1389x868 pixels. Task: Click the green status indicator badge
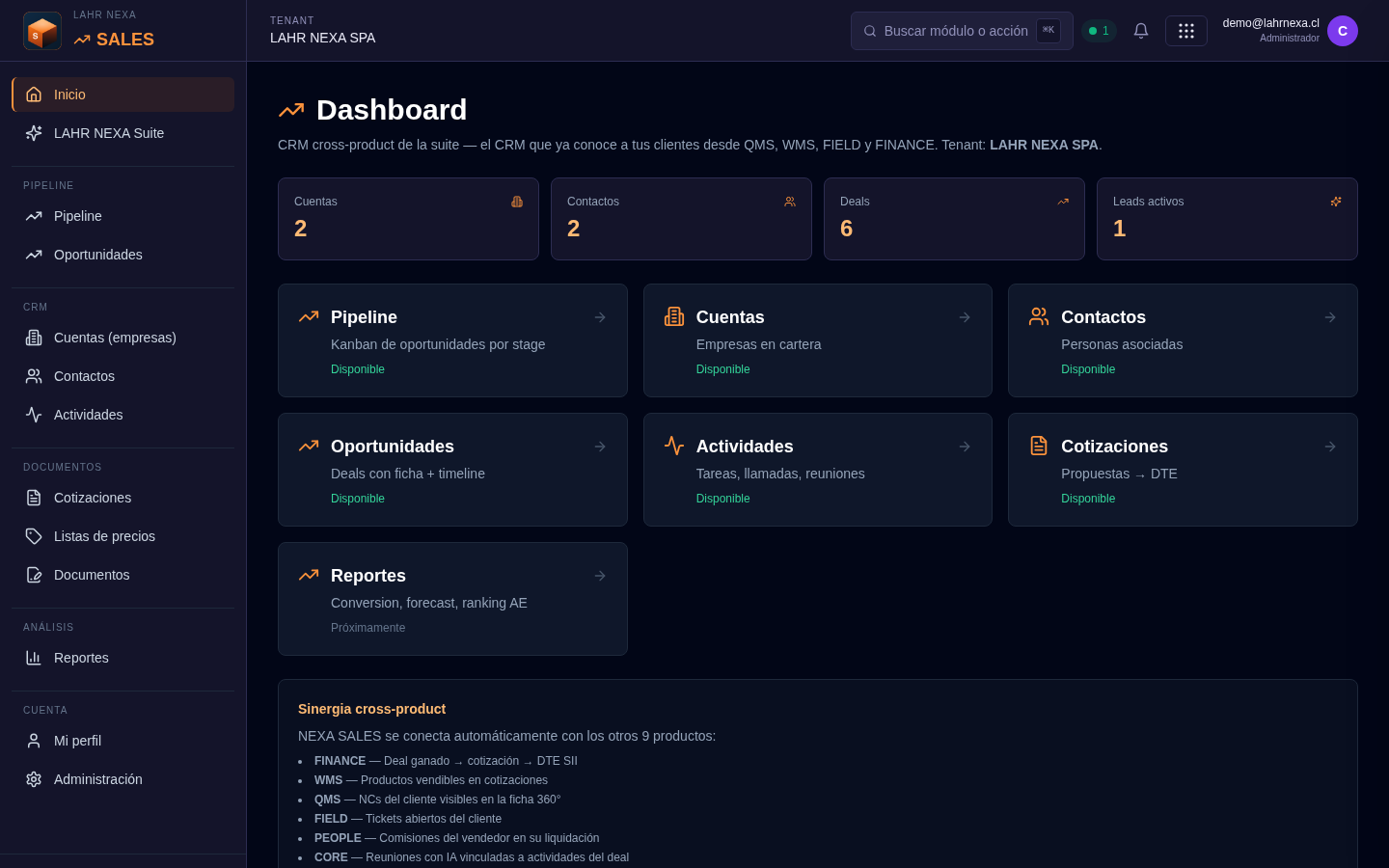point(1099,31)
